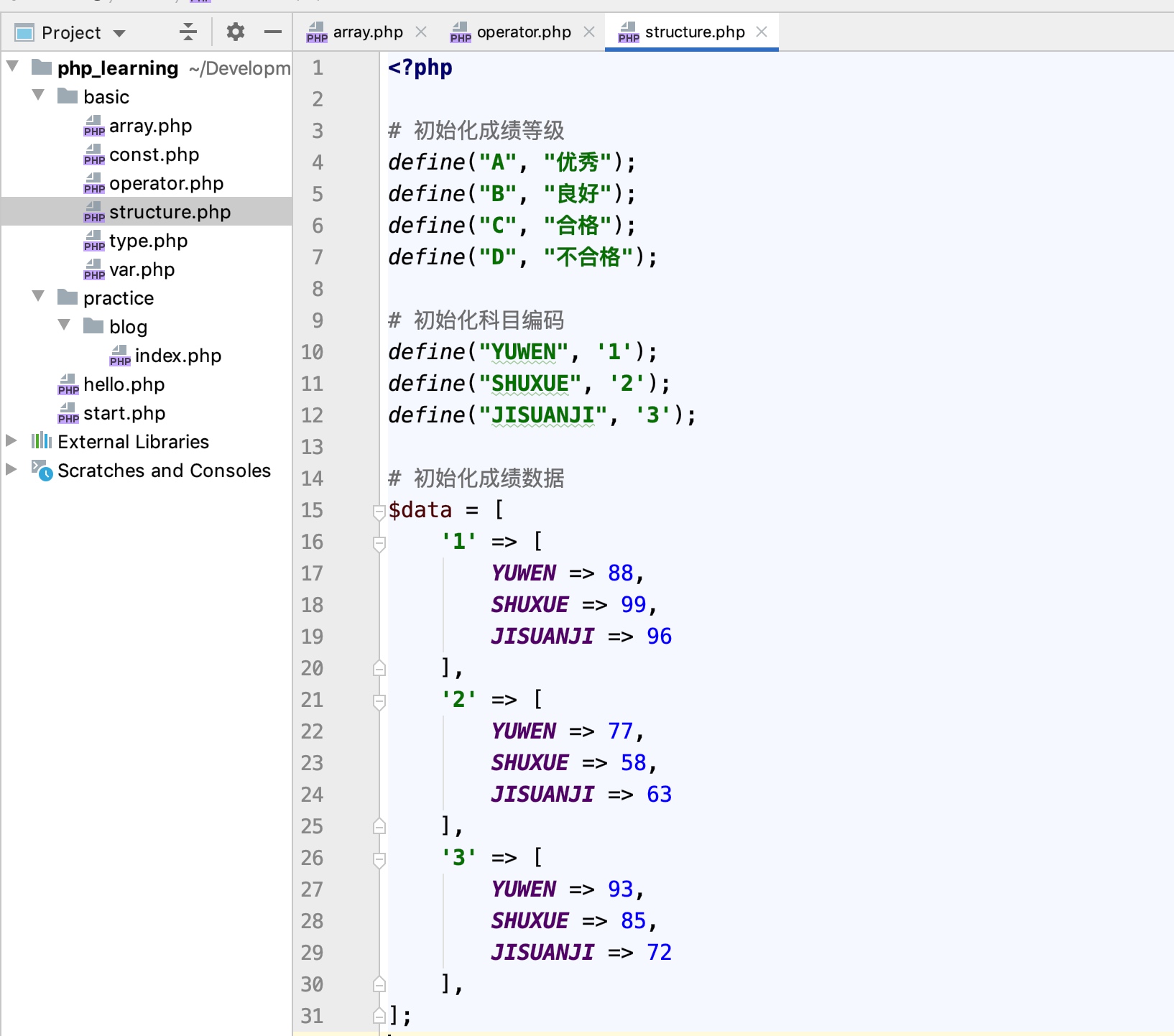Screen dimensions: 1174x1036
Task: Collapse the blog folder
Action: pyautogui.click(x=65, y=325)
